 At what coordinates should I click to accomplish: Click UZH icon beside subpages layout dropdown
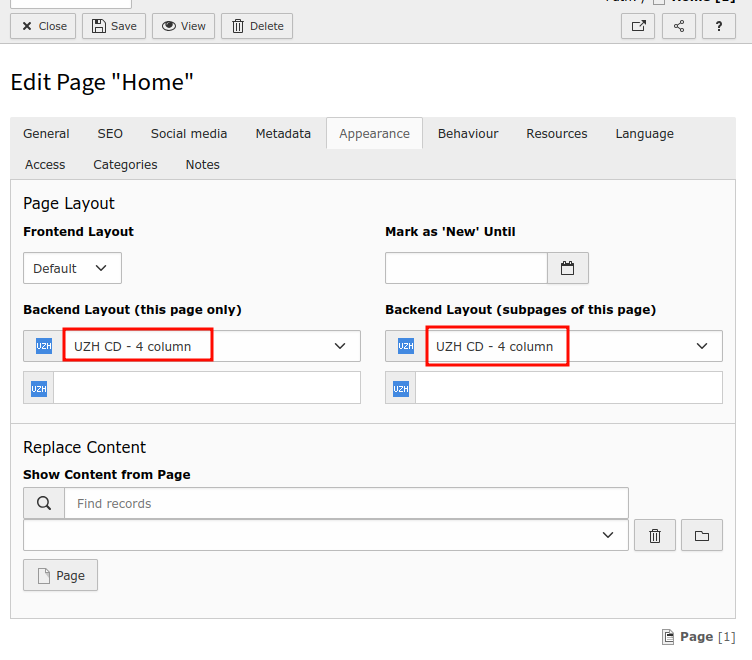tap(406, 346)
